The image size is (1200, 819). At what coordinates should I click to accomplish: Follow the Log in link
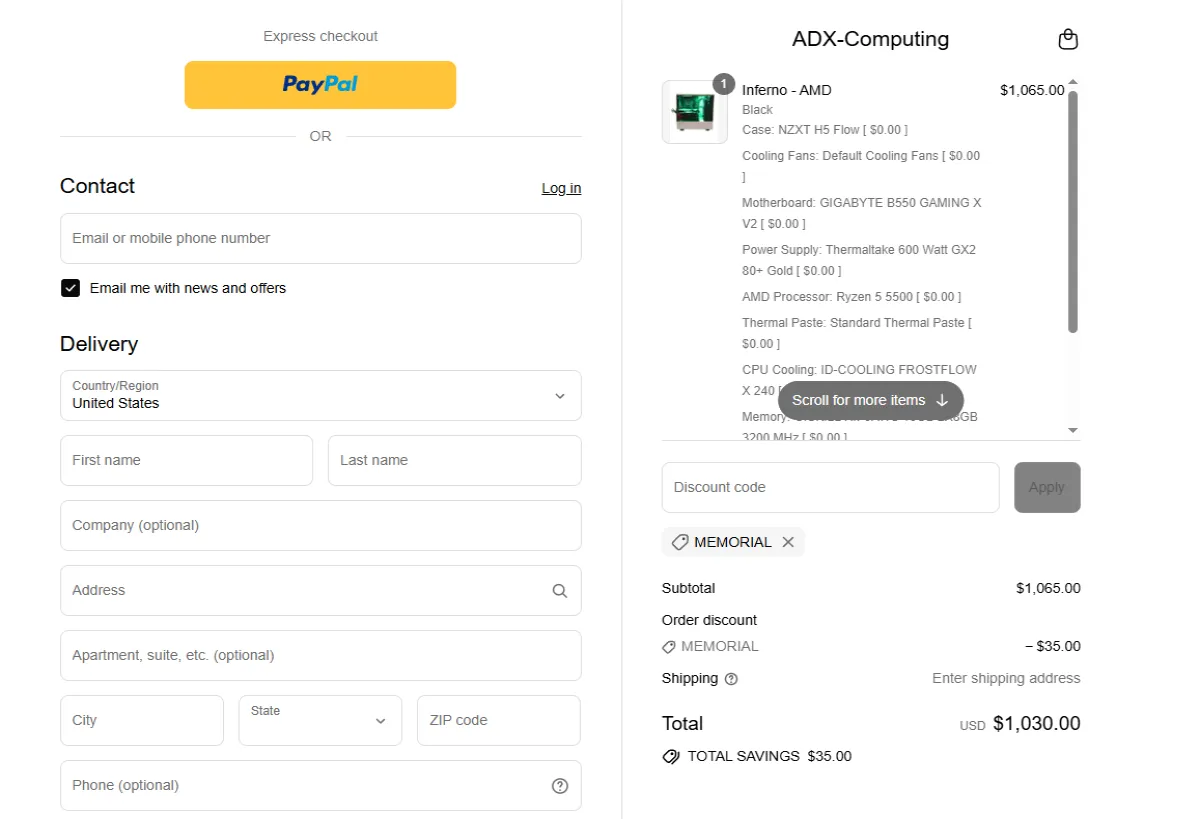pos(561,188)
